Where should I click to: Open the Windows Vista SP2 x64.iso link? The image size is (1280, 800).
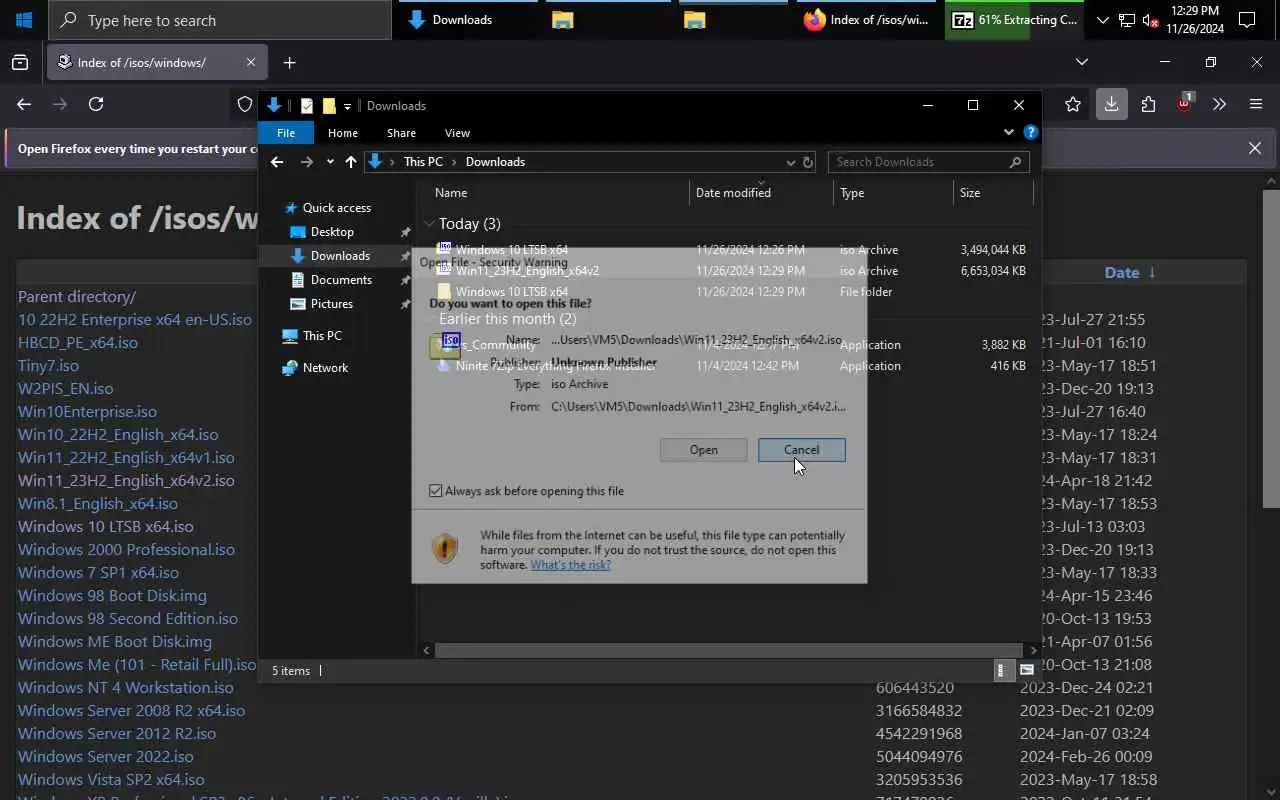111,779
